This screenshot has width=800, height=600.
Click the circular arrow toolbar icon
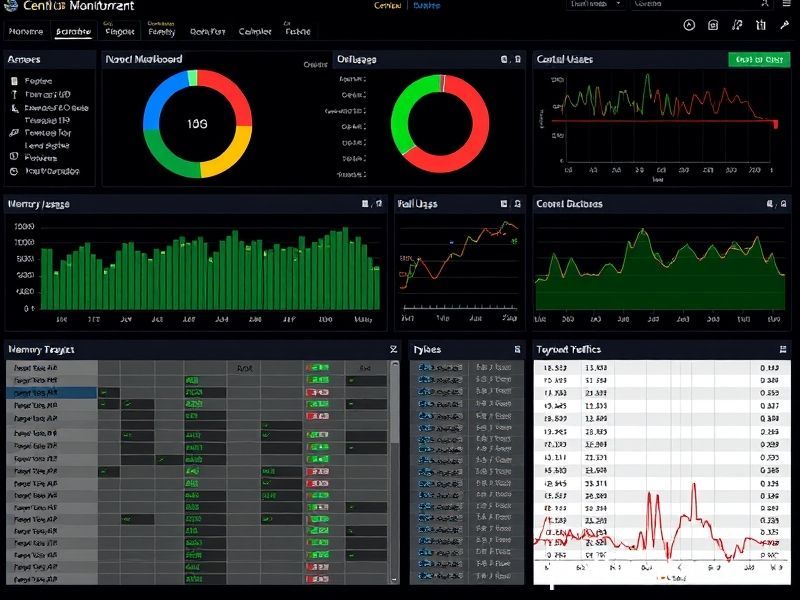(x=689, y=26)
